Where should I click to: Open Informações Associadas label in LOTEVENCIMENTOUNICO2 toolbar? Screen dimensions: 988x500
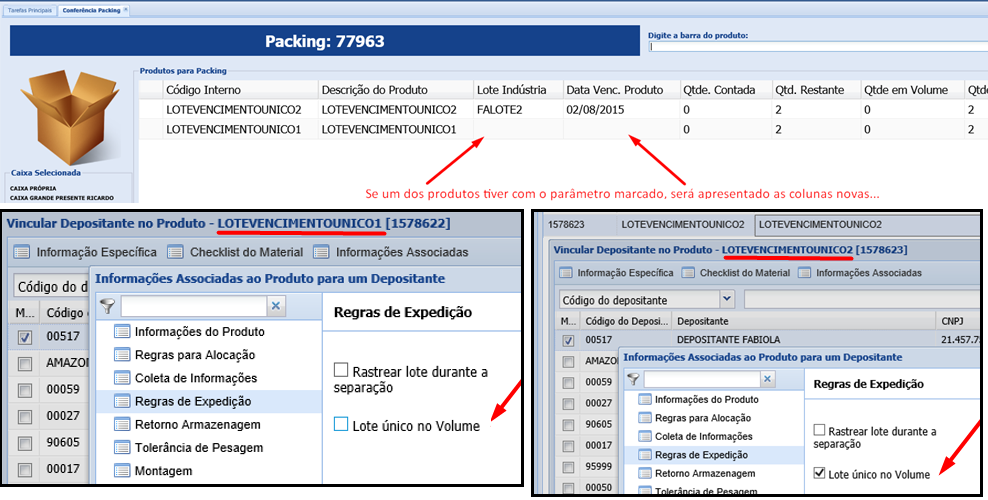pos(868,273)
